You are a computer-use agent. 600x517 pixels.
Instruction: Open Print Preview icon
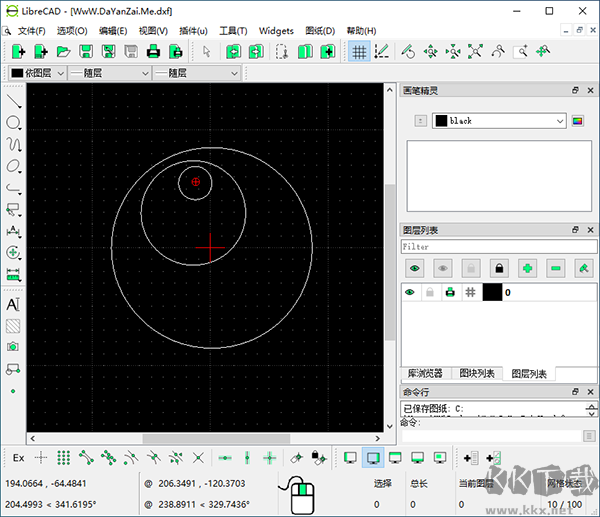point(176,51)
